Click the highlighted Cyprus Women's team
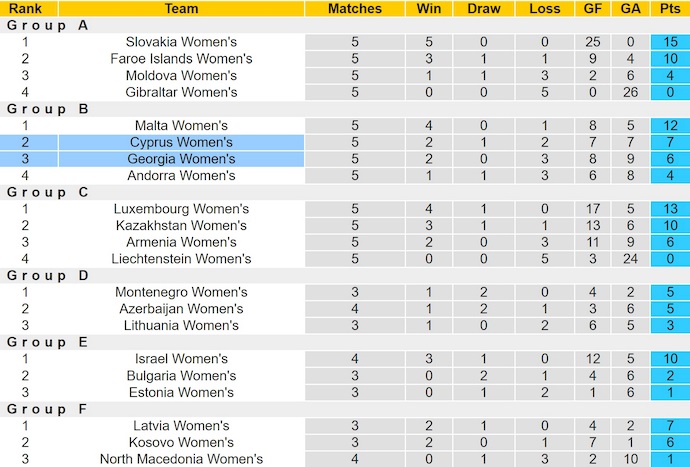The width and height of the screenshot is (690, 467). (181, 142)
